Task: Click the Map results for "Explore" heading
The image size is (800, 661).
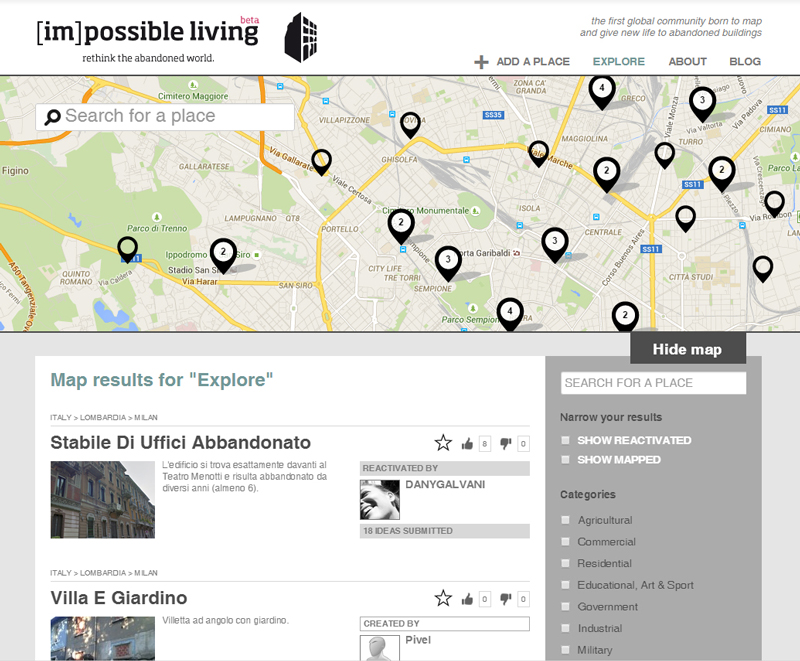Action: point(162,380)
